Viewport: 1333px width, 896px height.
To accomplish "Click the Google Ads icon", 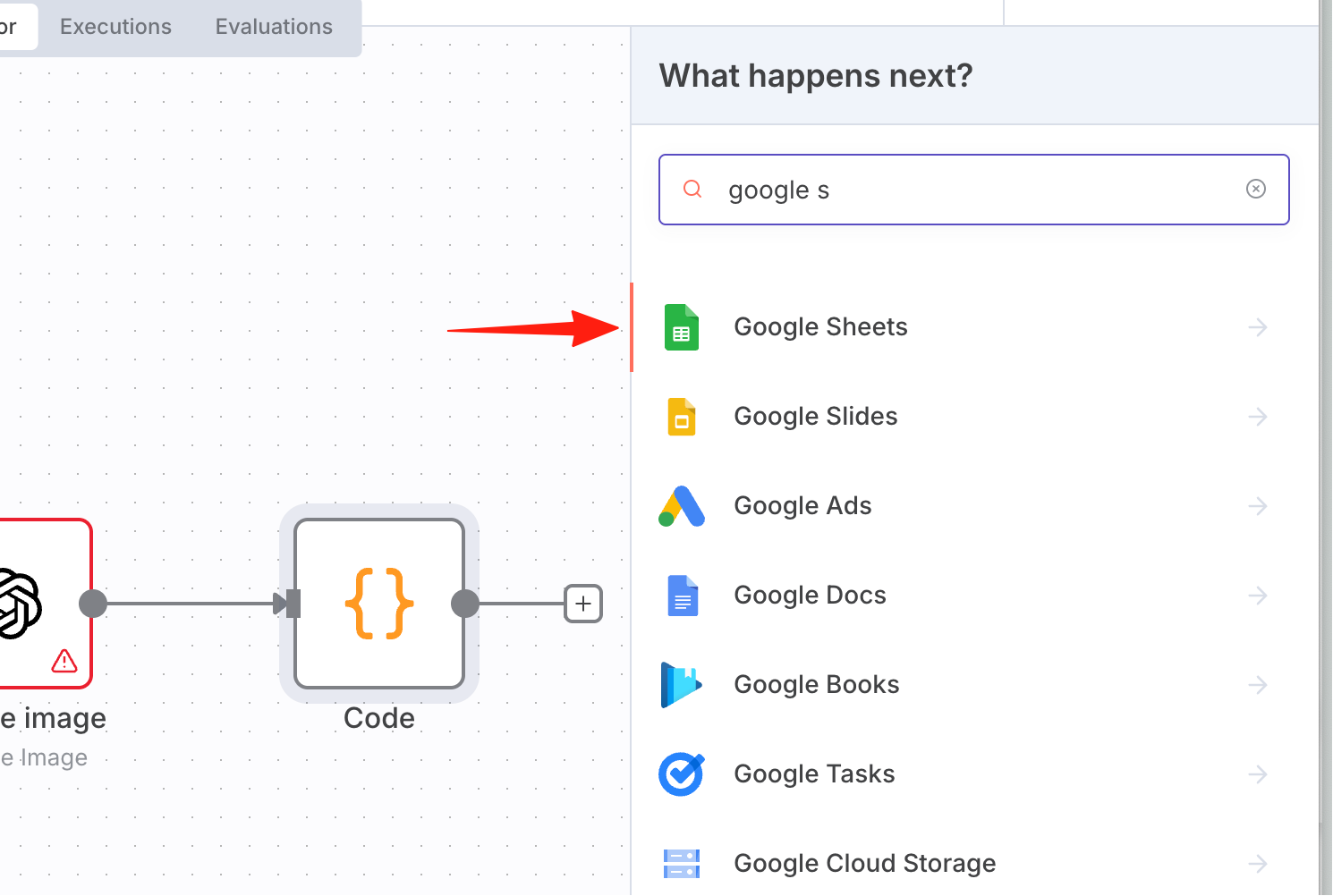I will click(x=682, y=506).
